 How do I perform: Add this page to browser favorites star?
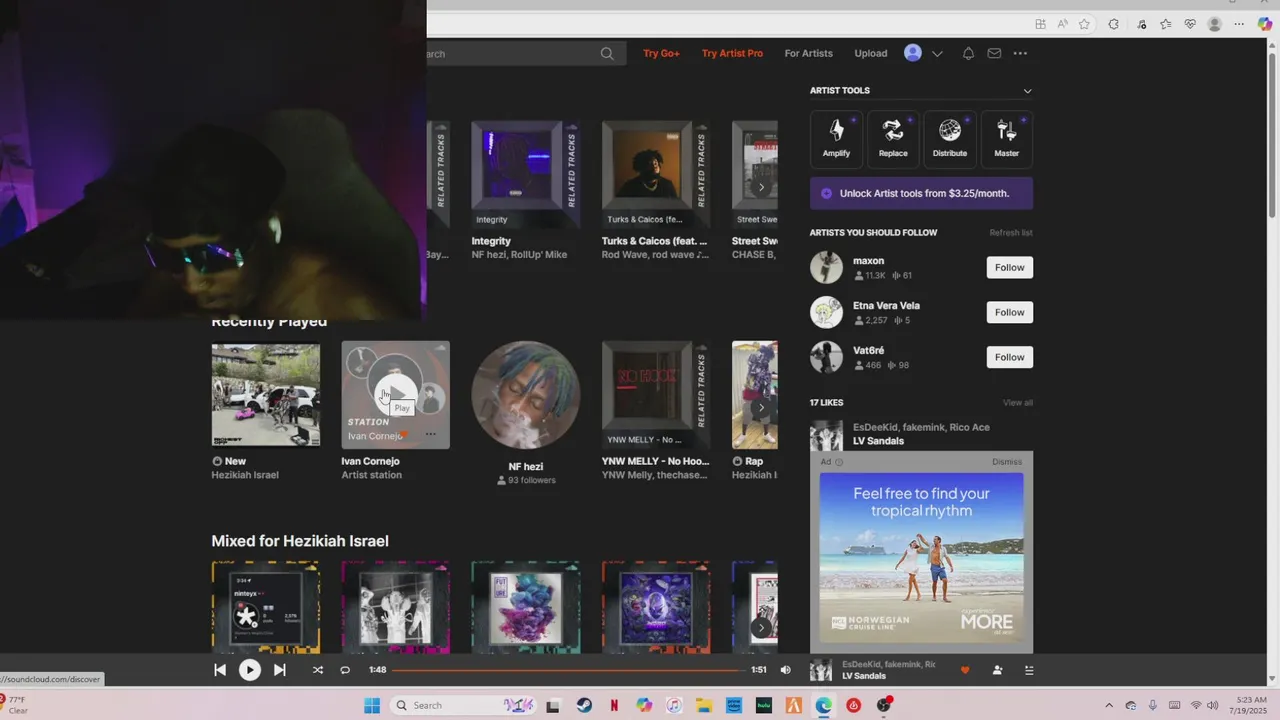(x=1084, y=24)
